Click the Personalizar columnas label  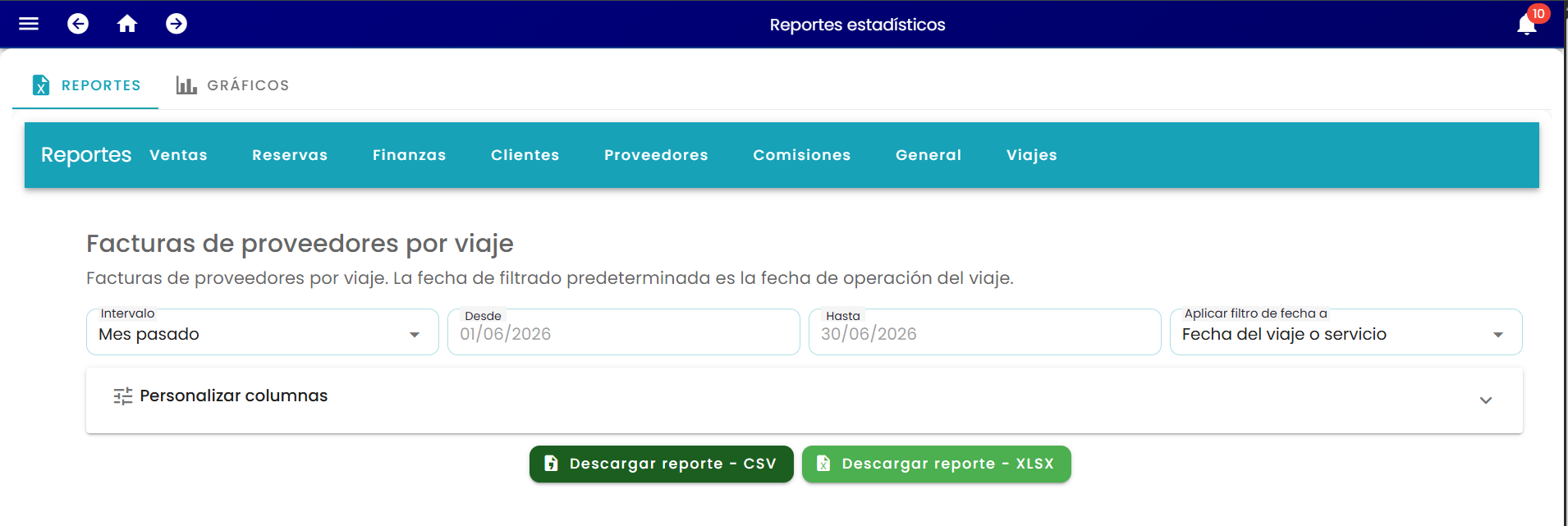[234, 396]
